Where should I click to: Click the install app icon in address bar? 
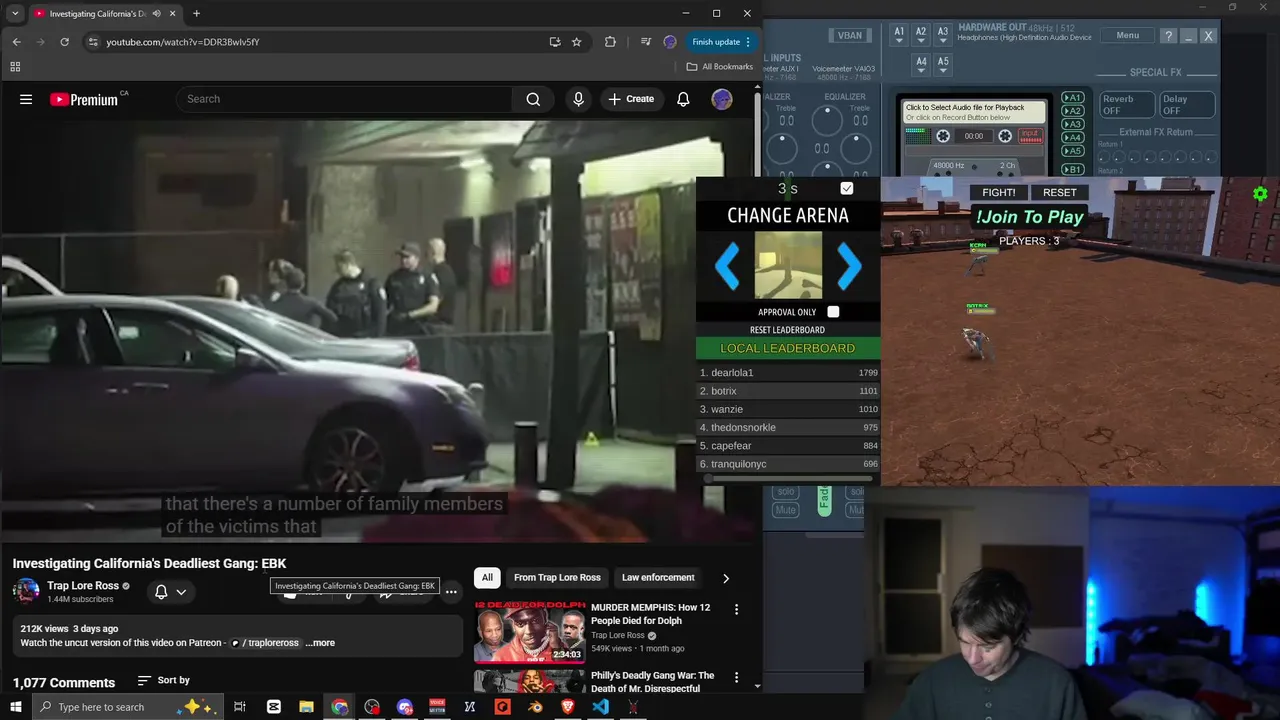555,42
